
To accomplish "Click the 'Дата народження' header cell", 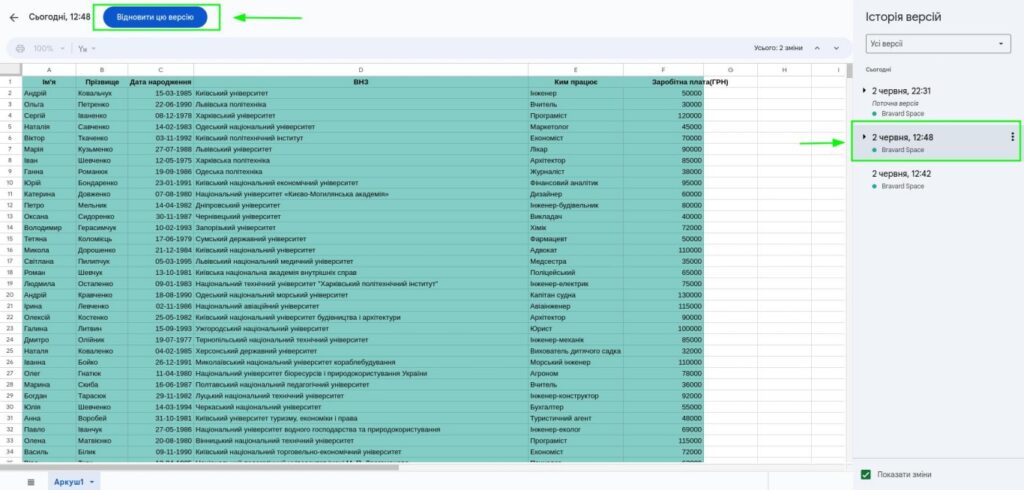I will point(161,82).
